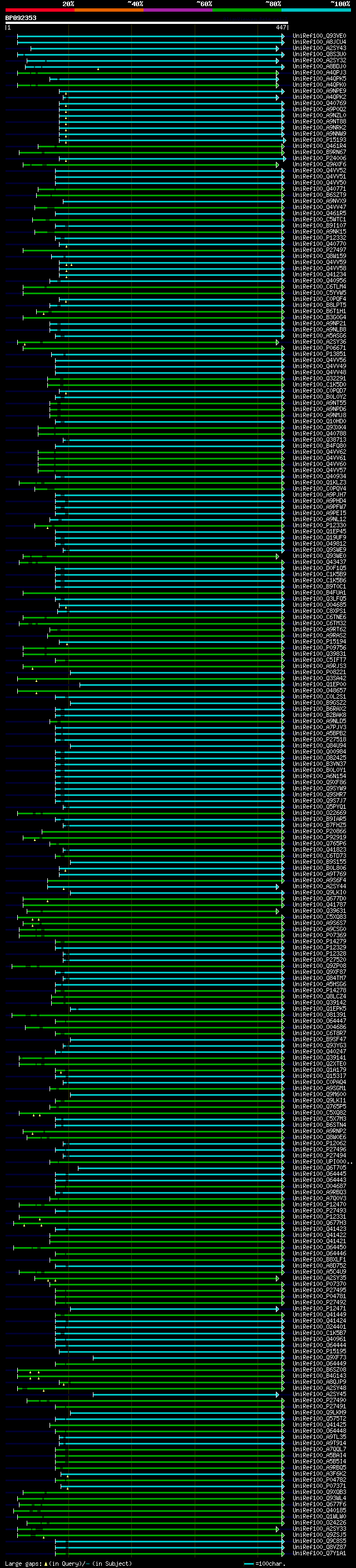This screenshot has height=1568, width=356.
Task: Select the UniRef100_A4QPJ3 entry
Action: tap(319, 72)
